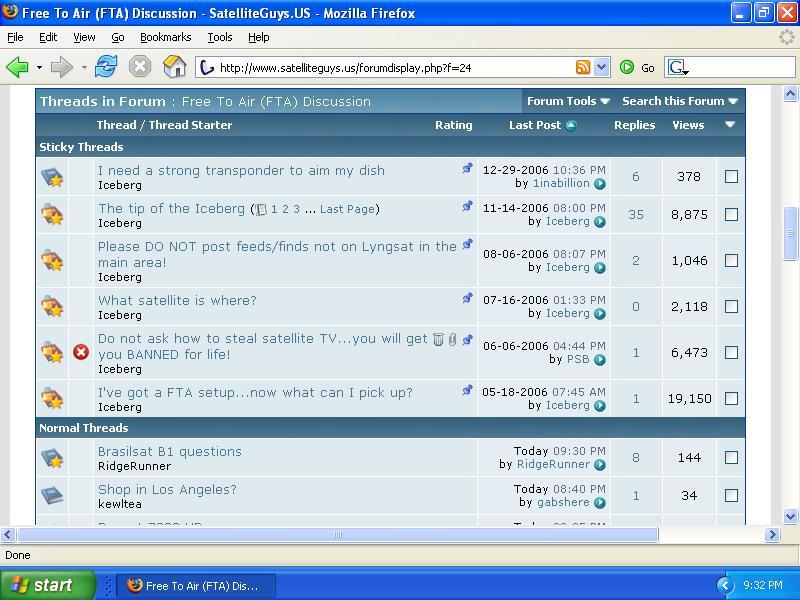Viewport: 800px width, 600px height.
Task: Click thread status icon for Shop in Los Angeles
Action: (x=52, y=495)
